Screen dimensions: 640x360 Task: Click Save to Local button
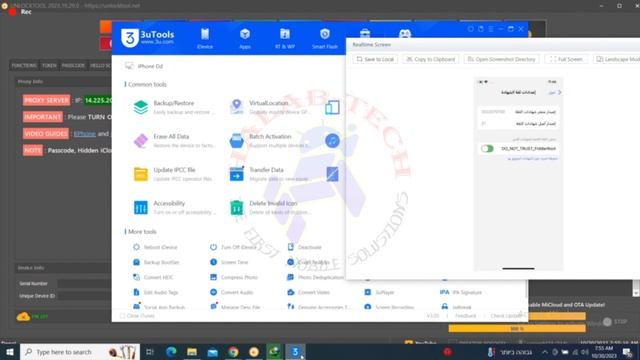point(375,60)
